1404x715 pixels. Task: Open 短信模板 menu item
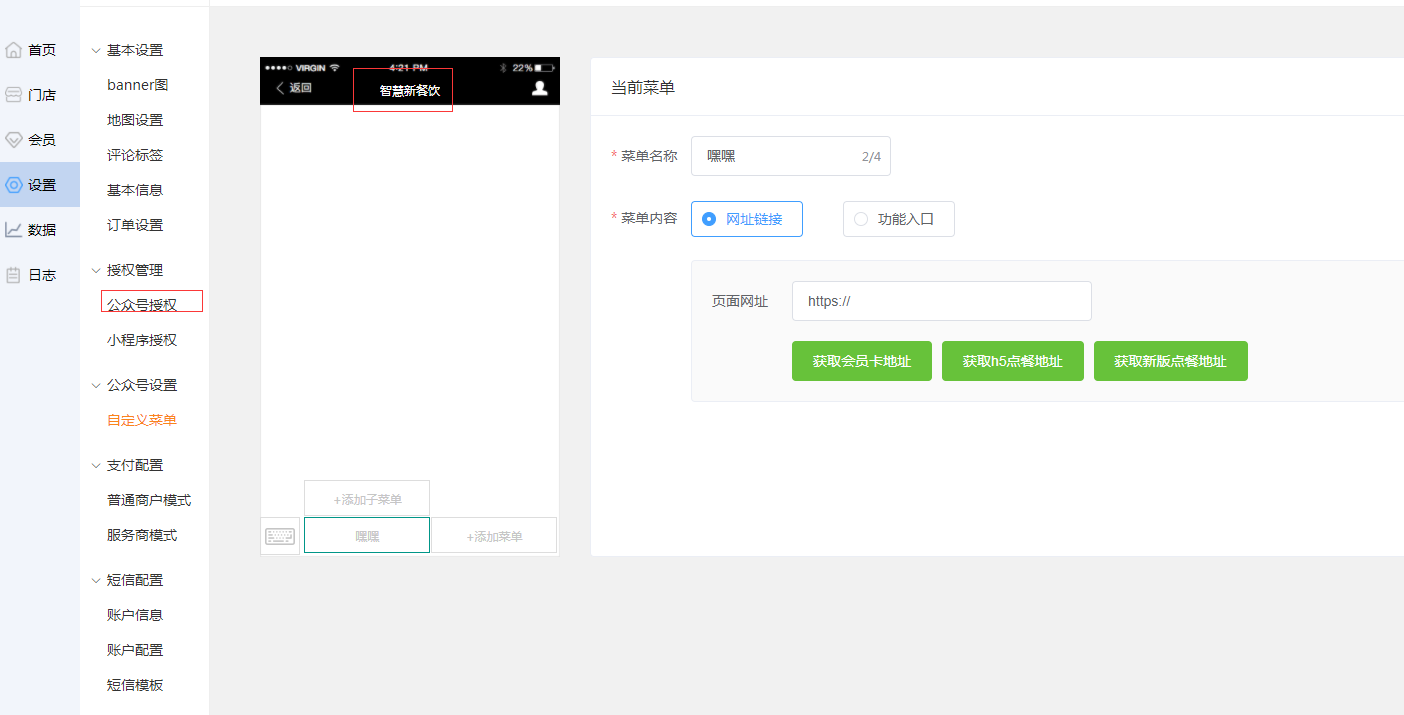pos(135,685)
